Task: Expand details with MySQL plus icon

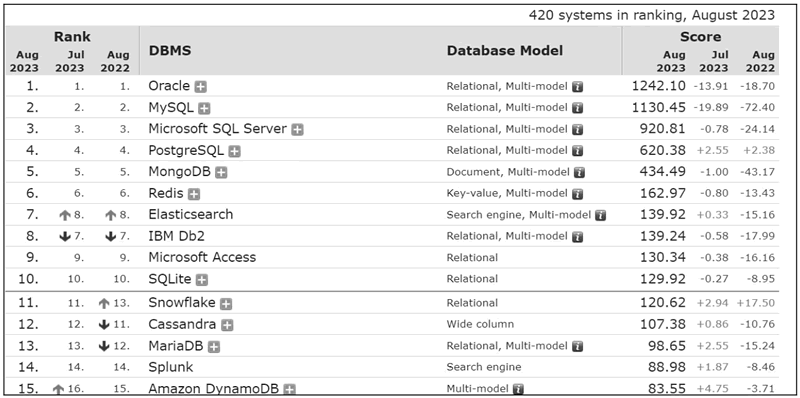Action: pos(205,109)
